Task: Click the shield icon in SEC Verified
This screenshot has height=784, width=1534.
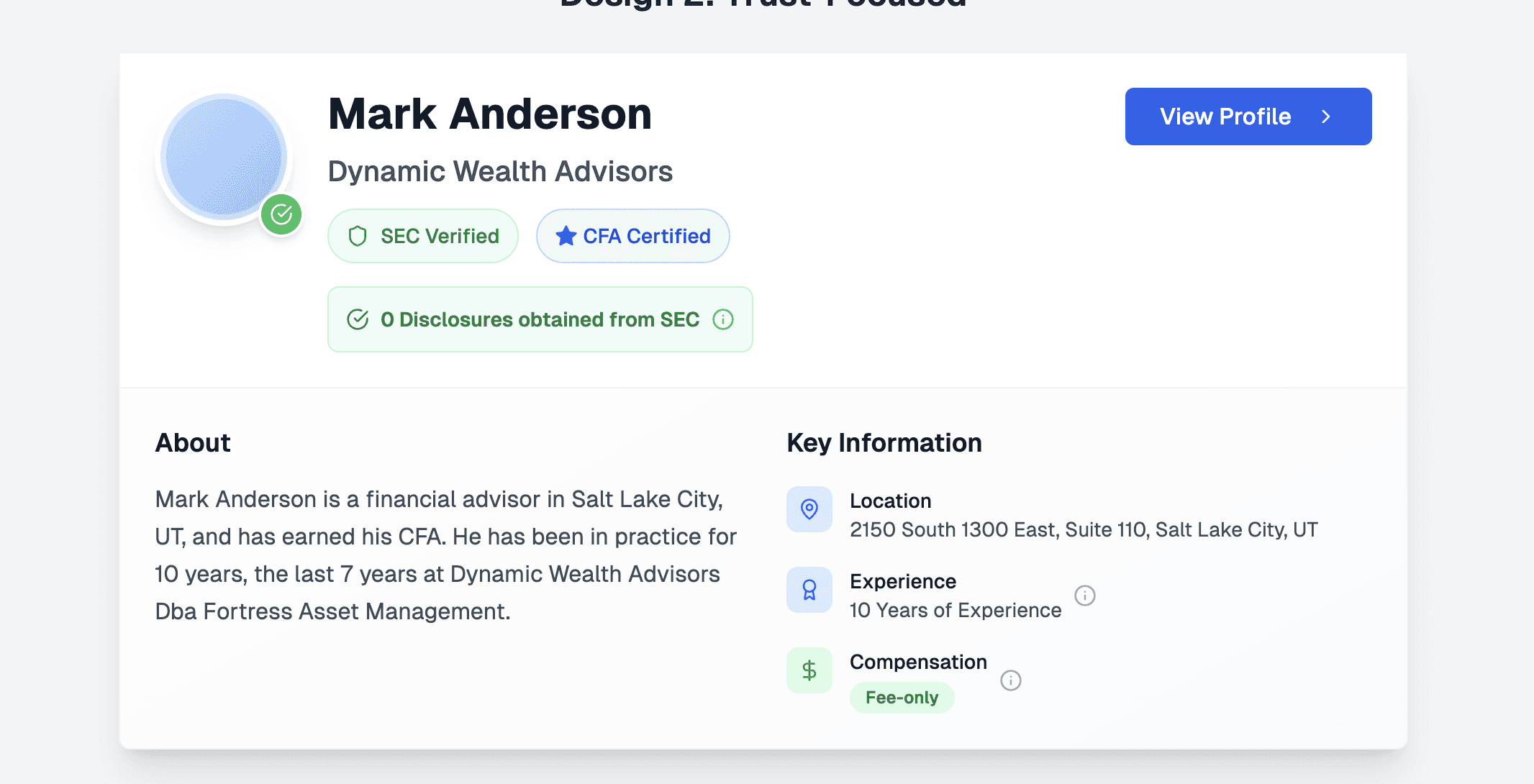Action: (358, 236)
